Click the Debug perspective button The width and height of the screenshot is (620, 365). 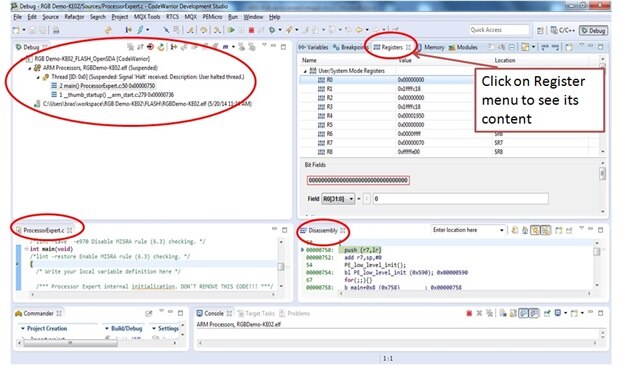point(593,30)
